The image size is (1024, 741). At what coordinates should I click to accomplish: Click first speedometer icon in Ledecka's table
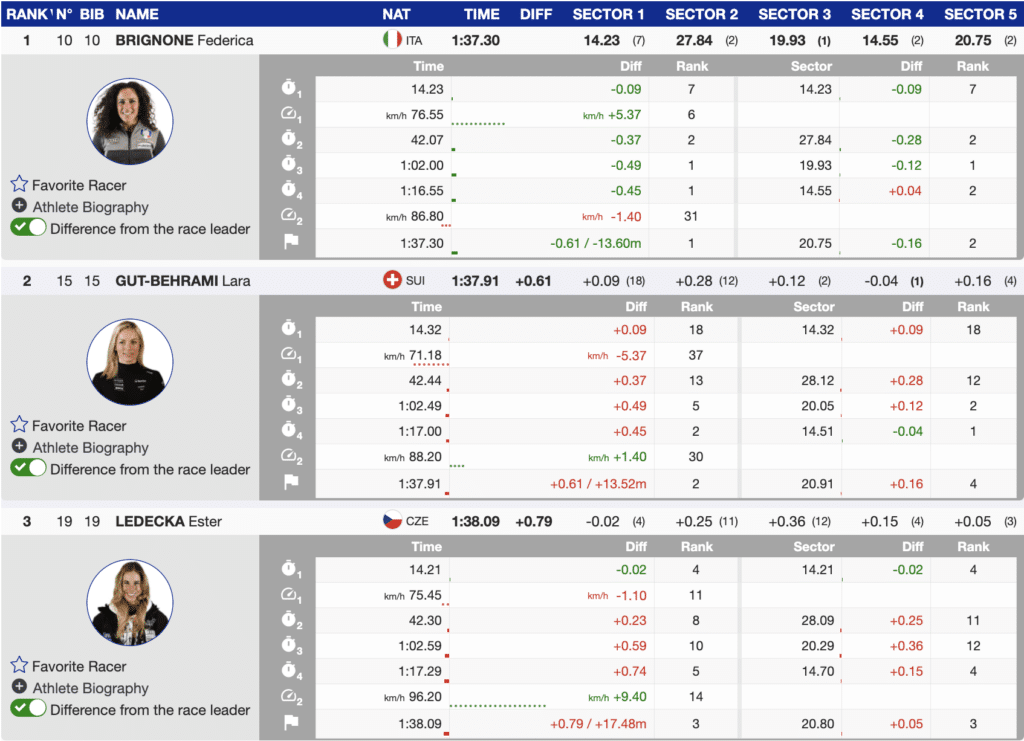[x=289, y=595]
